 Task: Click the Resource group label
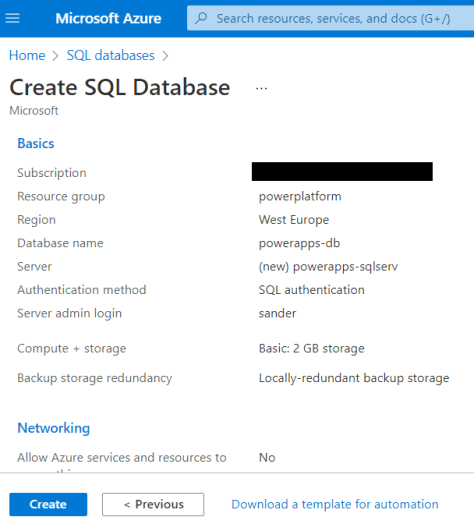click(61, 196)
